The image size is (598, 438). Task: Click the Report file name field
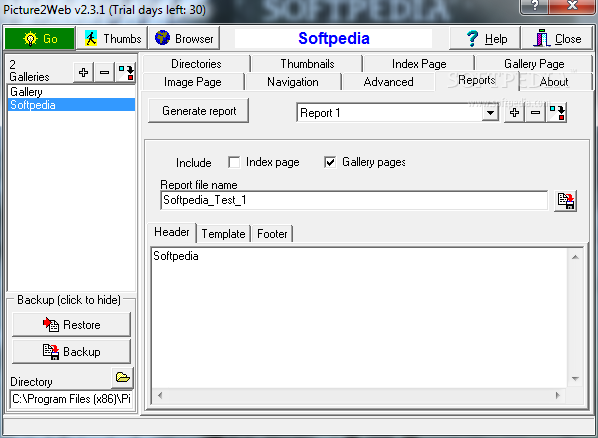click(354, 200)
